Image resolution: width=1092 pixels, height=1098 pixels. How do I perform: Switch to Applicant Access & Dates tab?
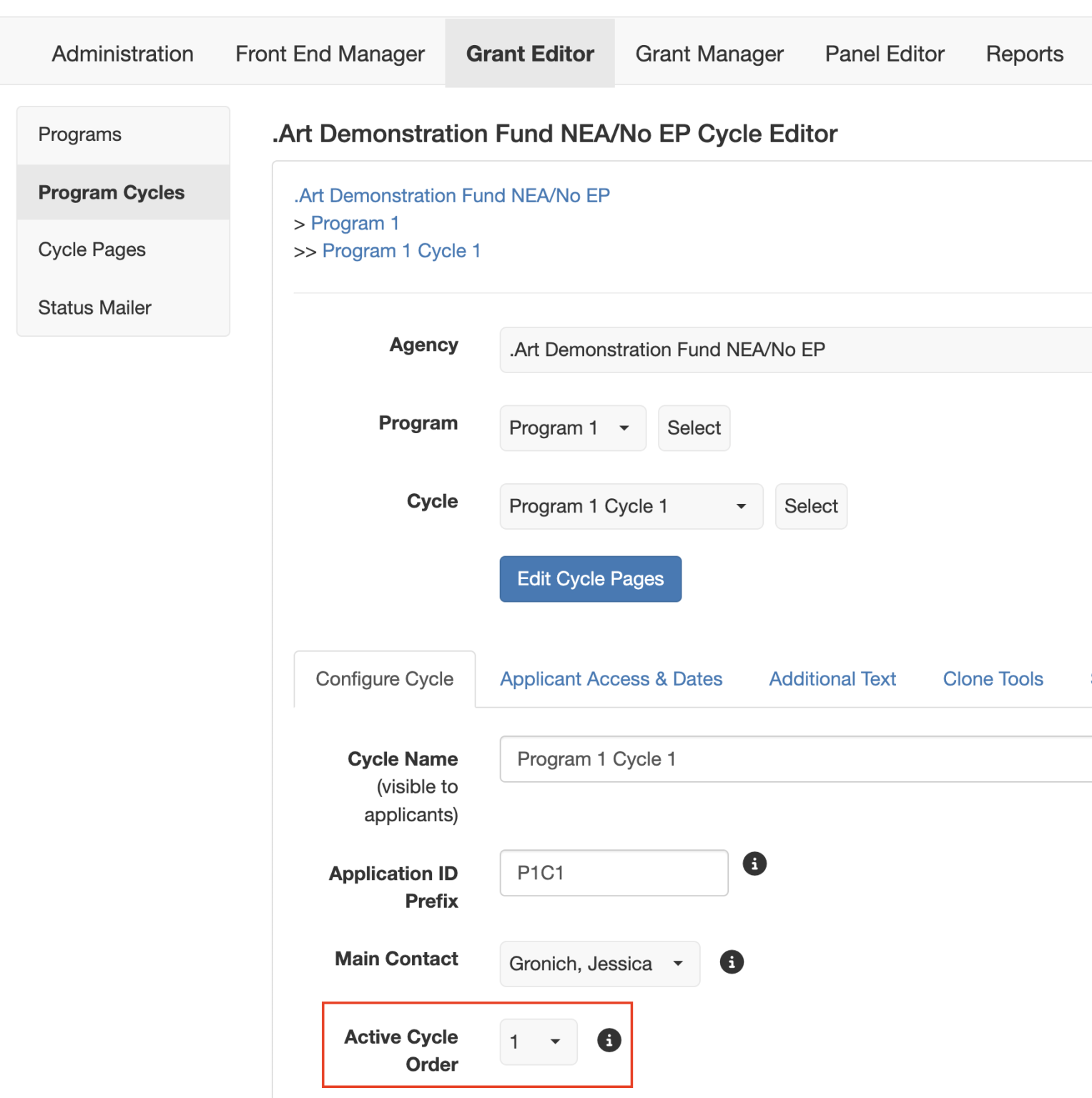(611, 679)
